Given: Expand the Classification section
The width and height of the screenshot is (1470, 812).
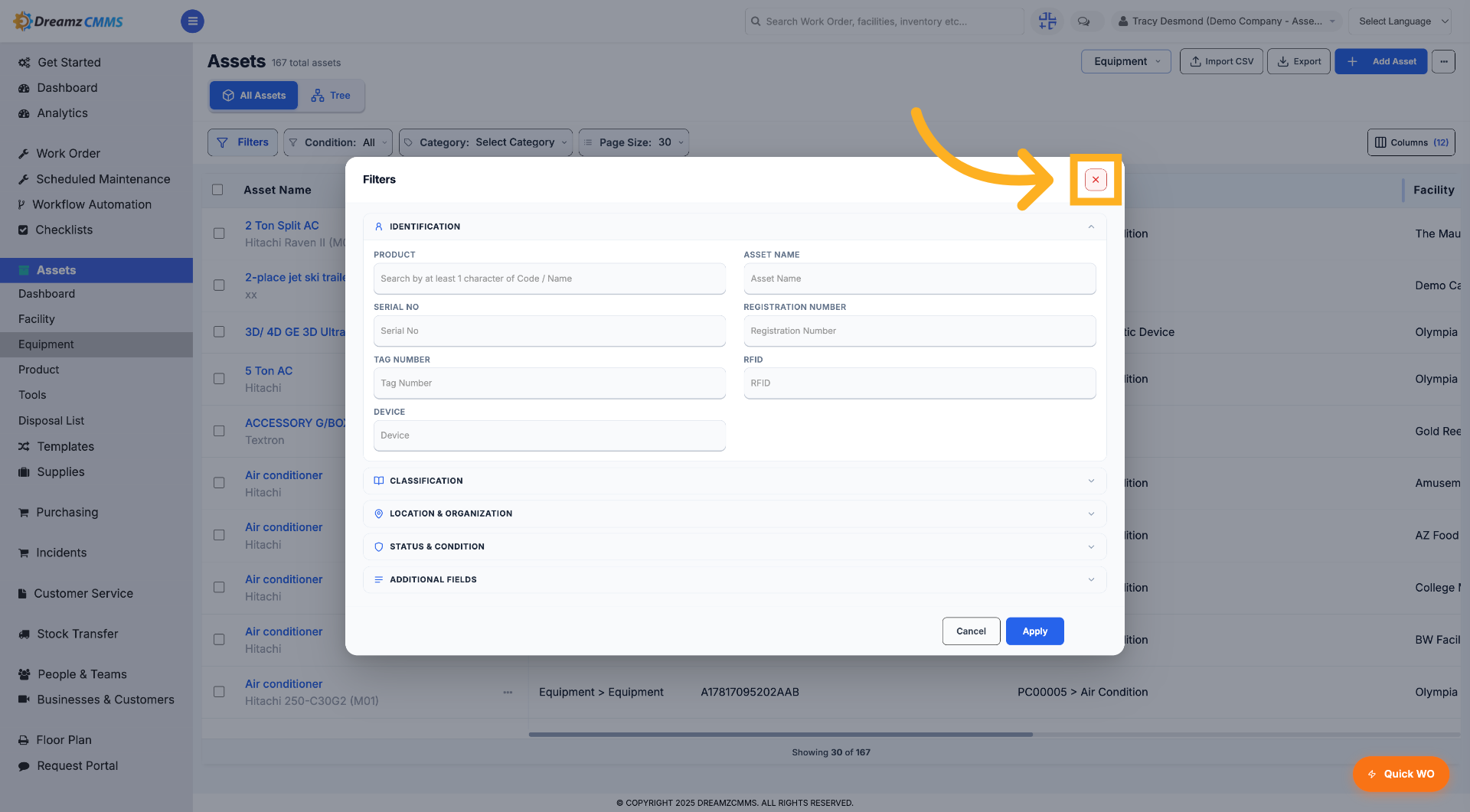Looking at the screenshot, I should coord(734,481).
